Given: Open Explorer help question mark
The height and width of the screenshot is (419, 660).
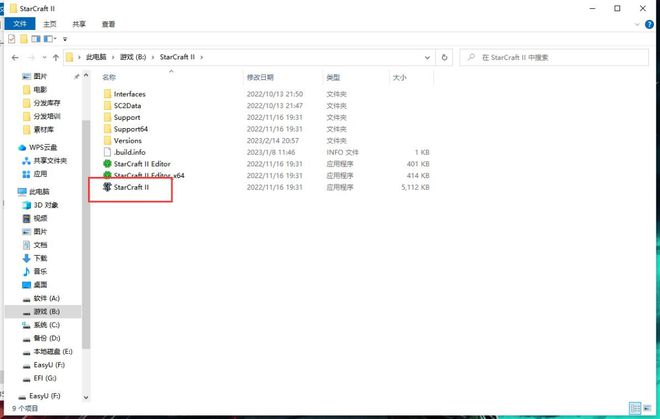Looking at the screenshot, I should [649, 24].
